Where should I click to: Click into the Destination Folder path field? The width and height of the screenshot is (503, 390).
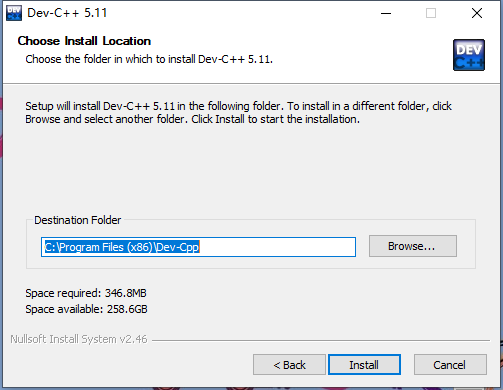[198, 247]
